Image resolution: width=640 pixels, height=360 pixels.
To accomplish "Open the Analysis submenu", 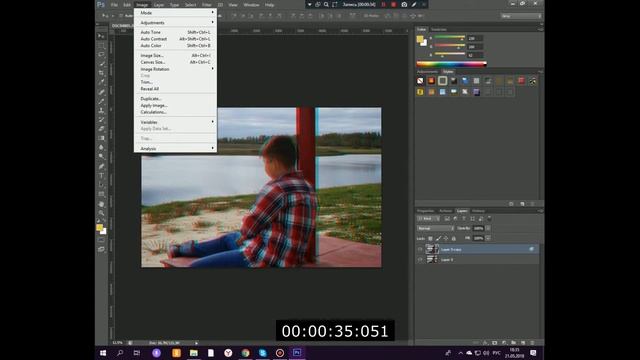I will pyautogui.click(x=176, y=149).
